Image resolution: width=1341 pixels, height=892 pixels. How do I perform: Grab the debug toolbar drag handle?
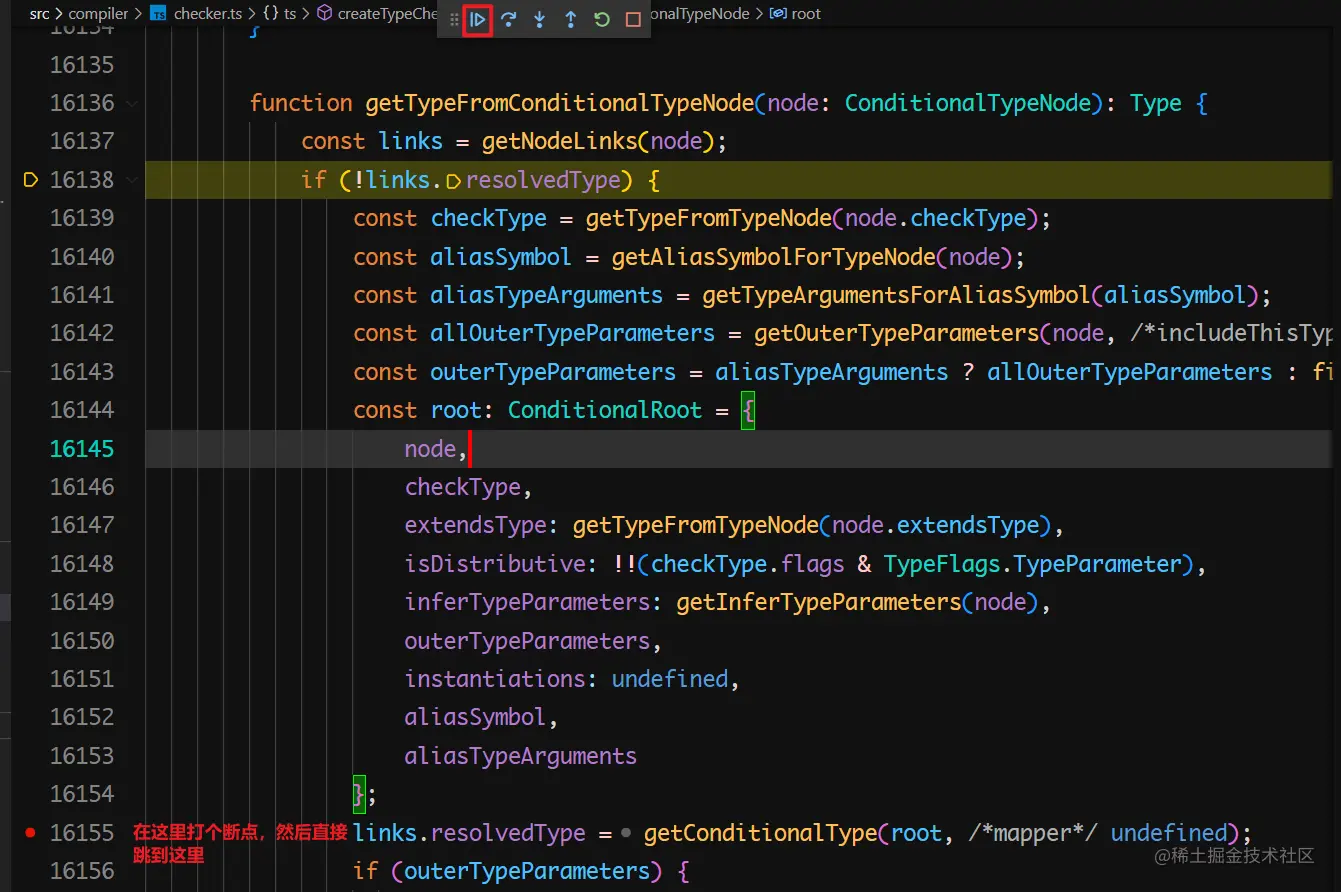click(454, 19)
